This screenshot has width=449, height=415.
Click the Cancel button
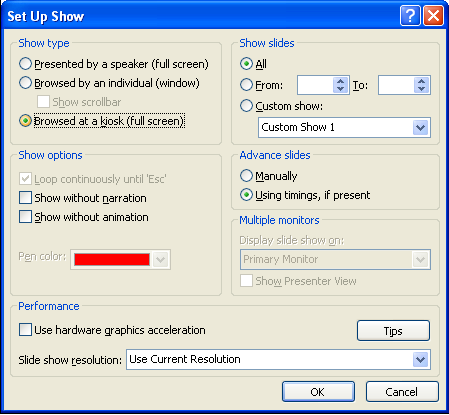point(402,392)
